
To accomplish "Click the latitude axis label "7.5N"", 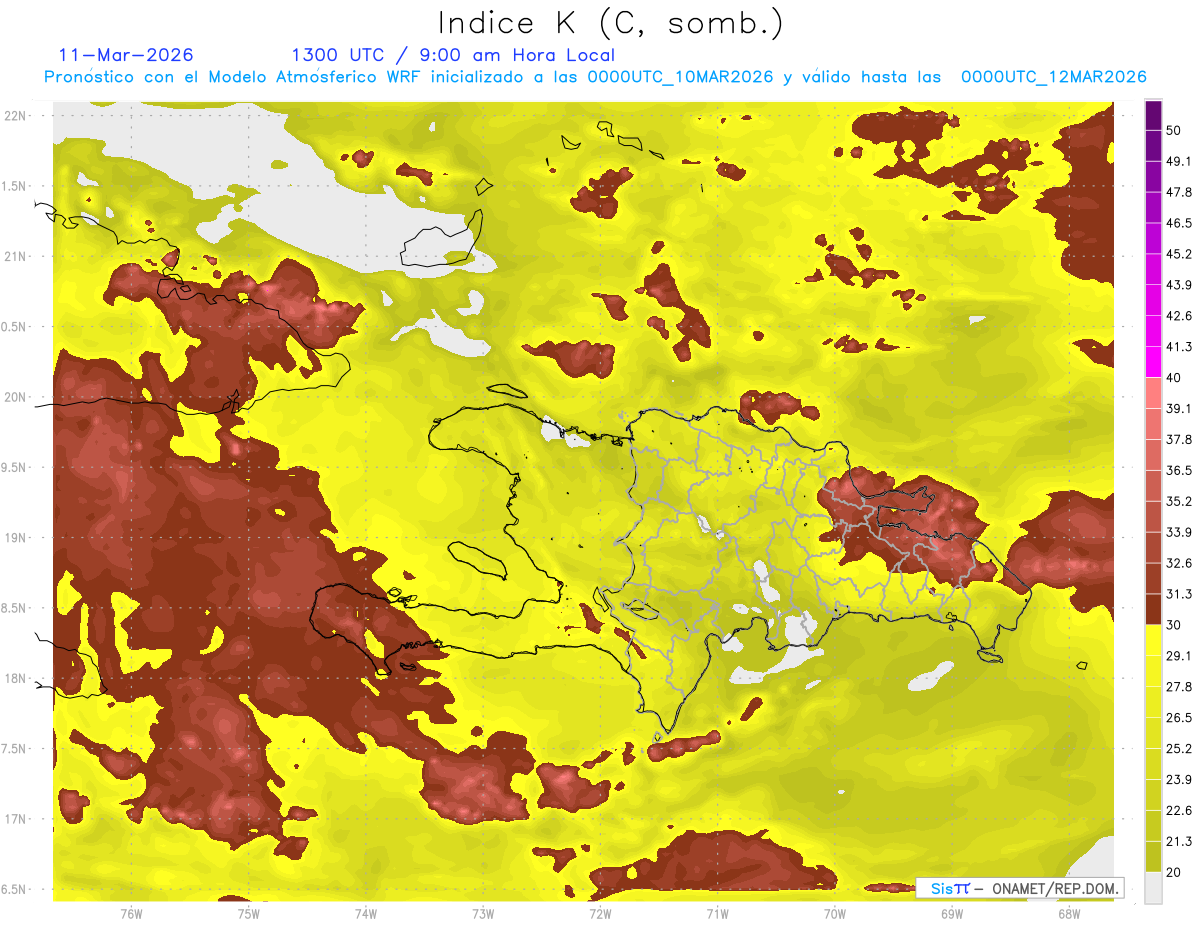I will [x=15, y=749].
